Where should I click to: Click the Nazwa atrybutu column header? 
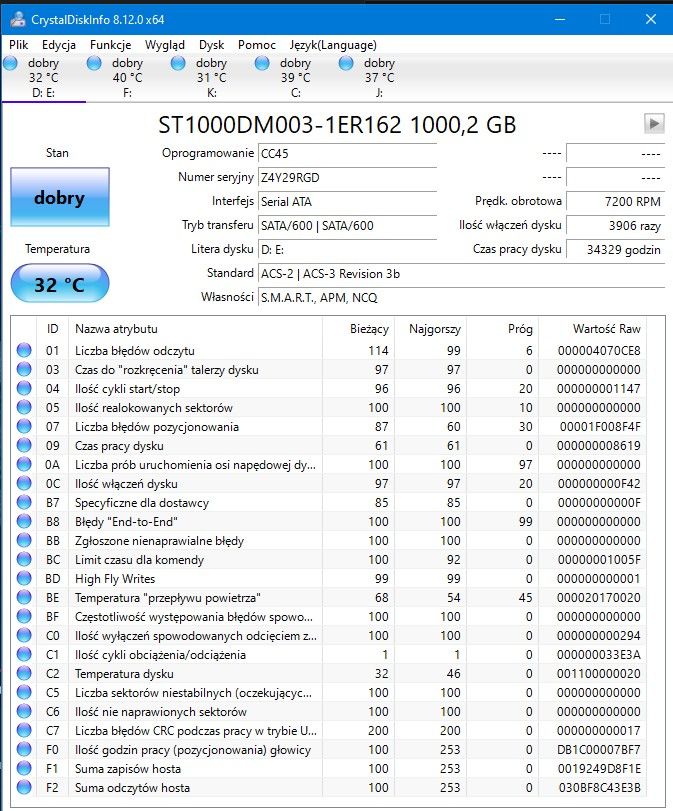[x=196, y=329]
